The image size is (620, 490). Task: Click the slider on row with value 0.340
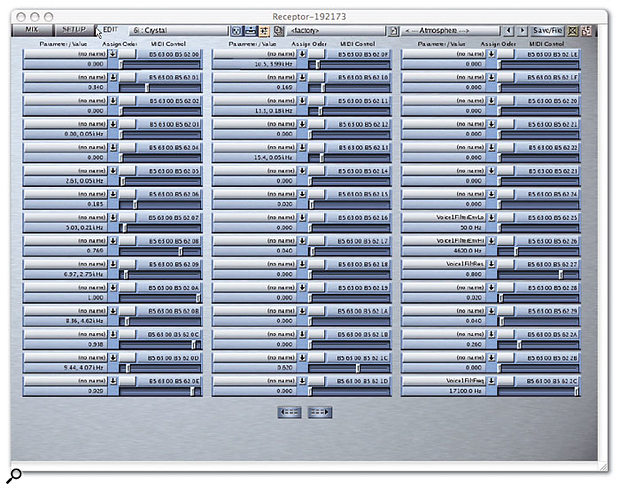[160, 87]
